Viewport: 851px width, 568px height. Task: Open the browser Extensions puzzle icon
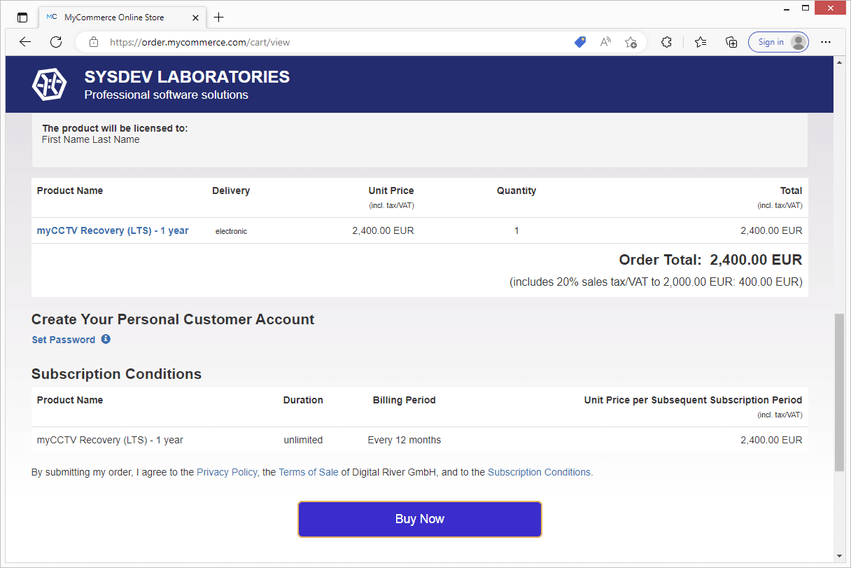667,42
